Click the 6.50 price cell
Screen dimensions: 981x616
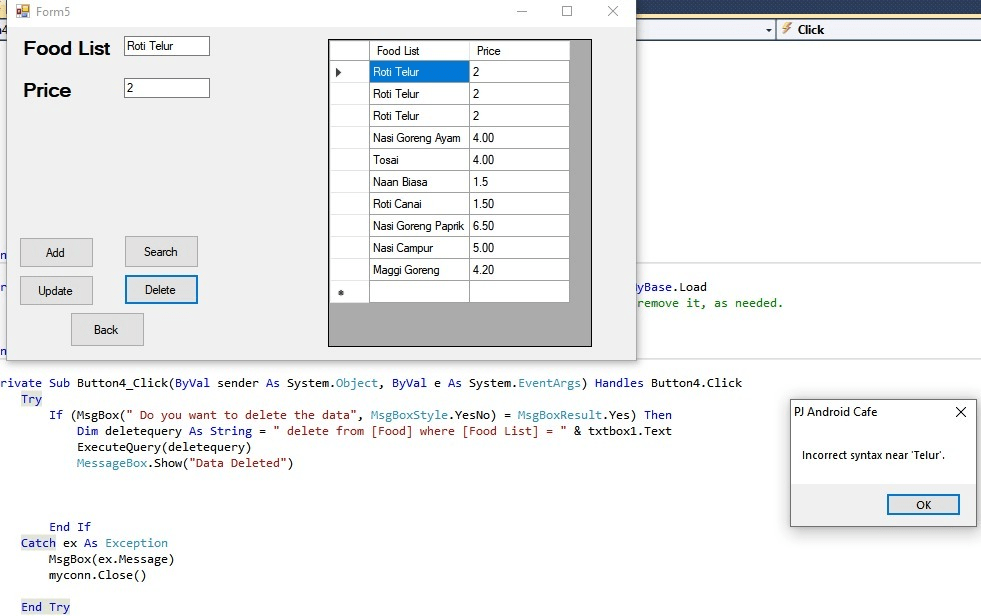pos(519,226)
